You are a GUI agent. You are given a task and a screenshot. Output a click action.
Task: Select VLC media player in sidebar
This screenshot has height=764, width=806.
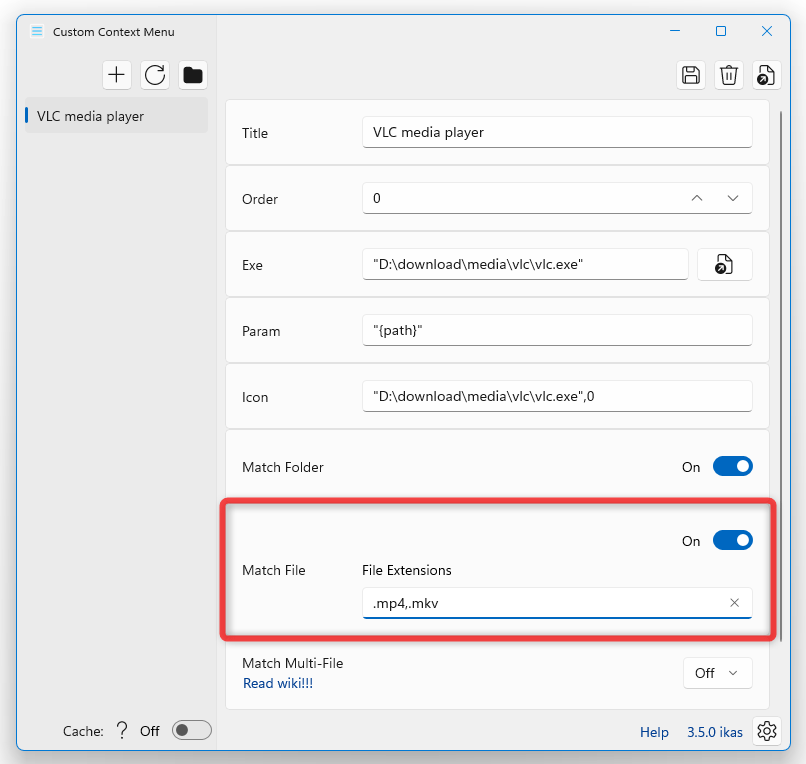[x=117, y=116]
